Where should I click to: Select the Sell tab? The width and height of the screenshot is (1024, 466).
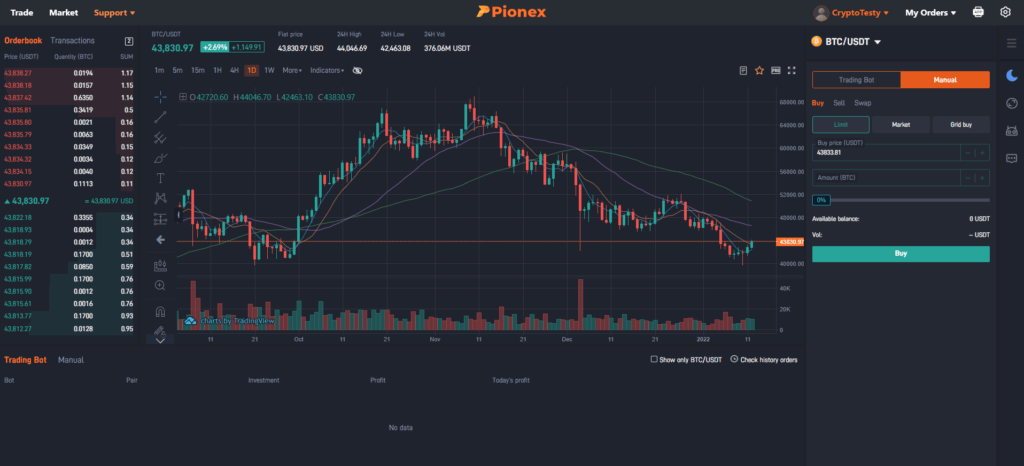839,103
